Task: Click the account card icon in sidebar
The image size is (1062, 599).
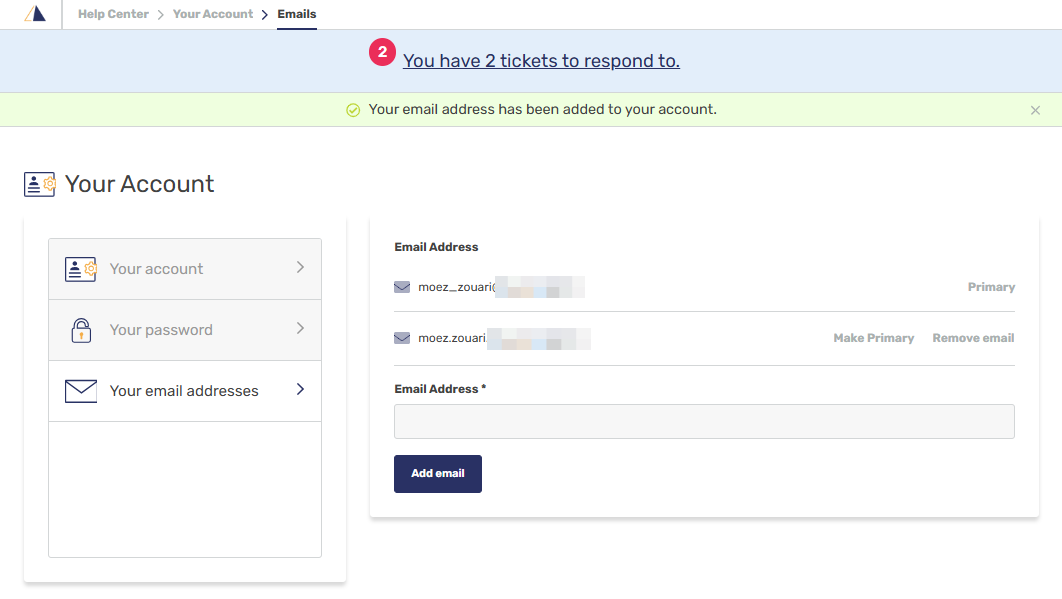Action: point(81,269)
